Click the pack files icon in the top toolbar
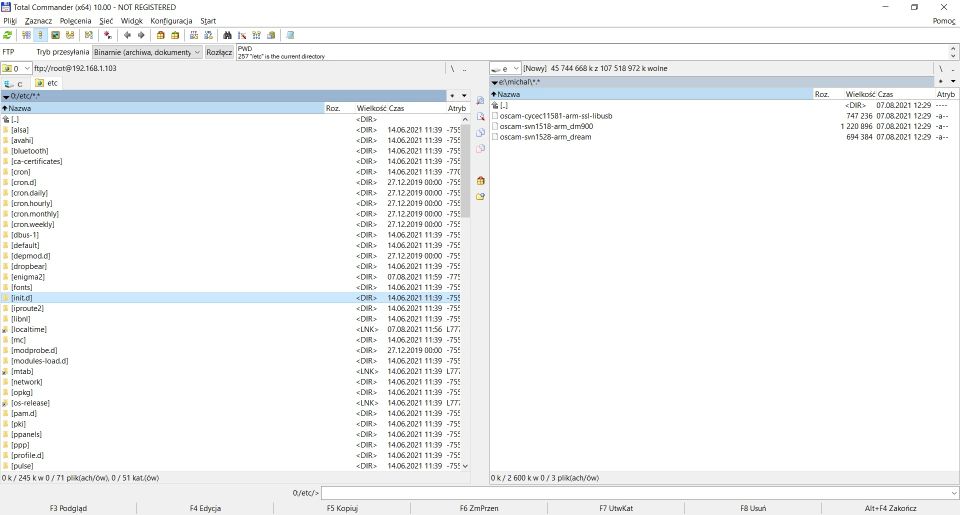Image resolution: width=960 pixels, height=515 pixels. pos(161,35)
